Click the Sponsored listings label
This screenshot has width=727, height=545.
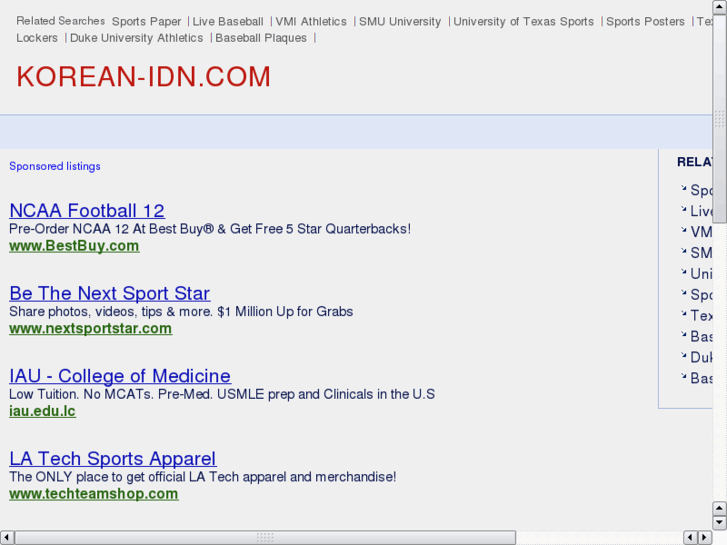point(55,166)
